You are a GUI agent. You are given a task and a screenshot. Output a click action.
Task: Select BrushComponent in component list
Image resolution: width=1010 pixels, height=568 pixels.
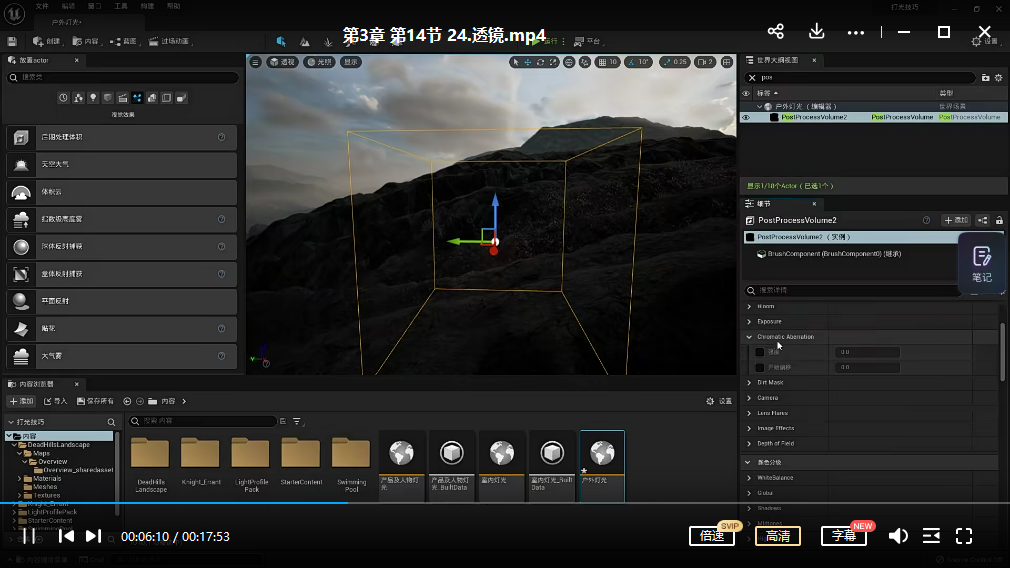pos(834,254)
